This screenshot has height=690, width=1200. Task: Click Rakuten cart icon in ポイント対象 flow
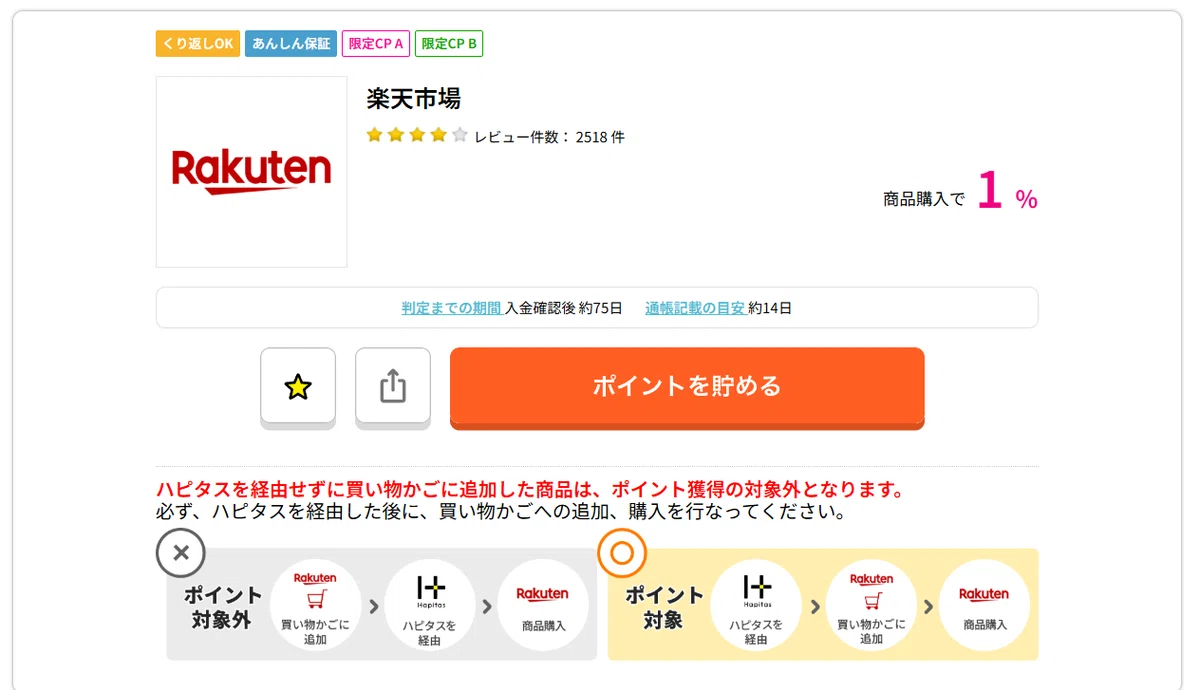tap(872, 605)
